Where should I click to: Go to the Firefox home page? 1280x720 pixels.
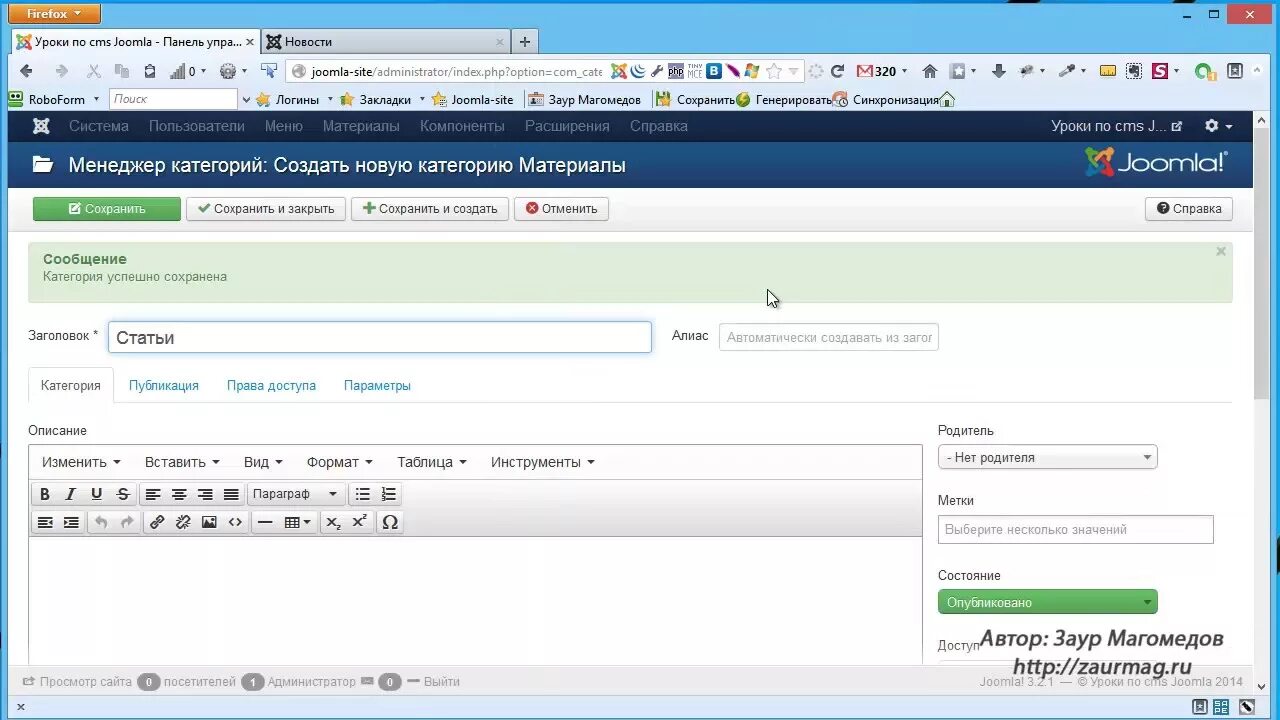click(x=930, y=71)
